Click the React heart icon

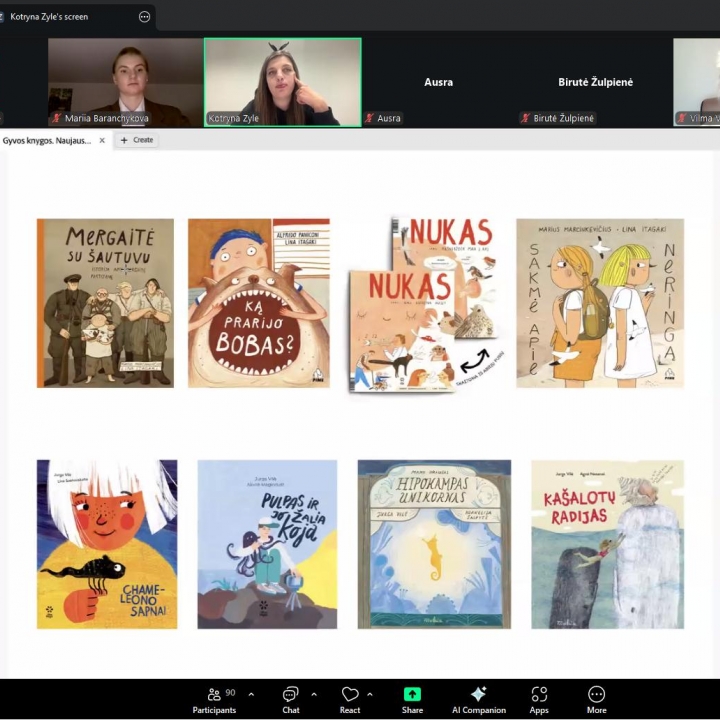[x=350, y=697]
